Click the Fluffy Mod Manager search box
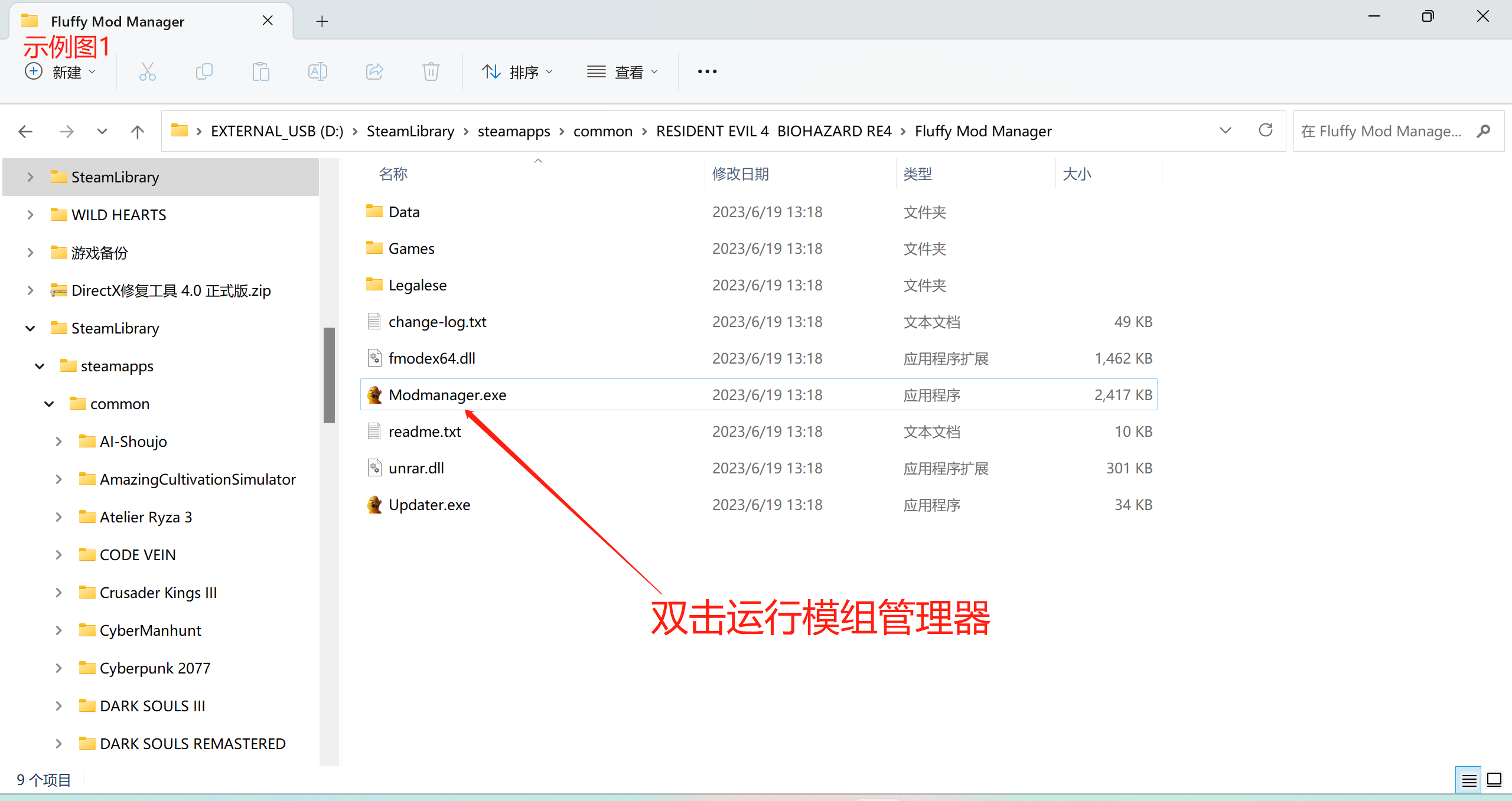Screen dimensions: 1512x801 pyautogui.click(x=1382, y=131)
